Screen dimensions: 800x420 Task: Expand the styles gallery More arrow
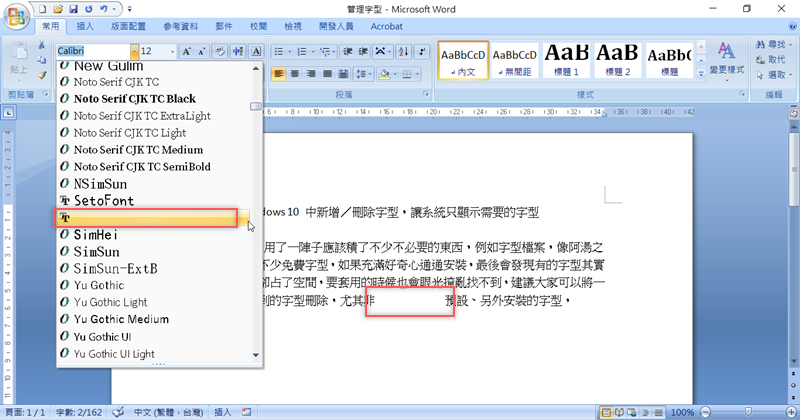(x=701, y=73)
